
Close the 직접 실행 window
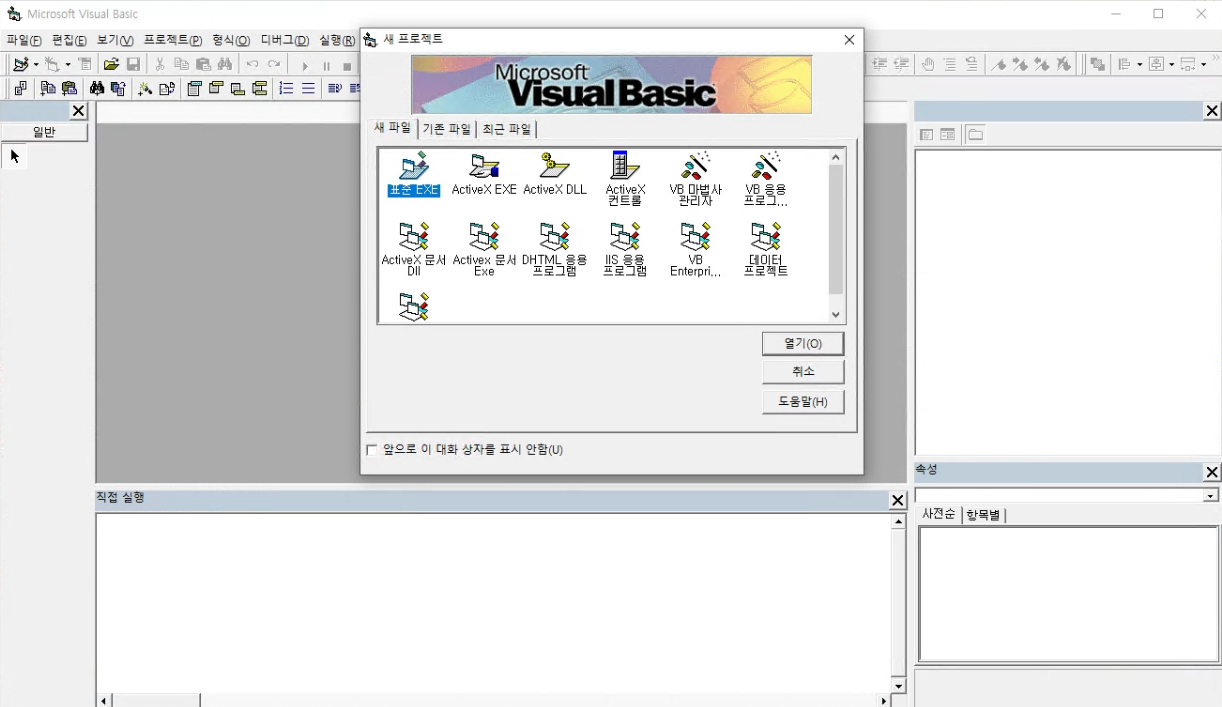[897, 500]
